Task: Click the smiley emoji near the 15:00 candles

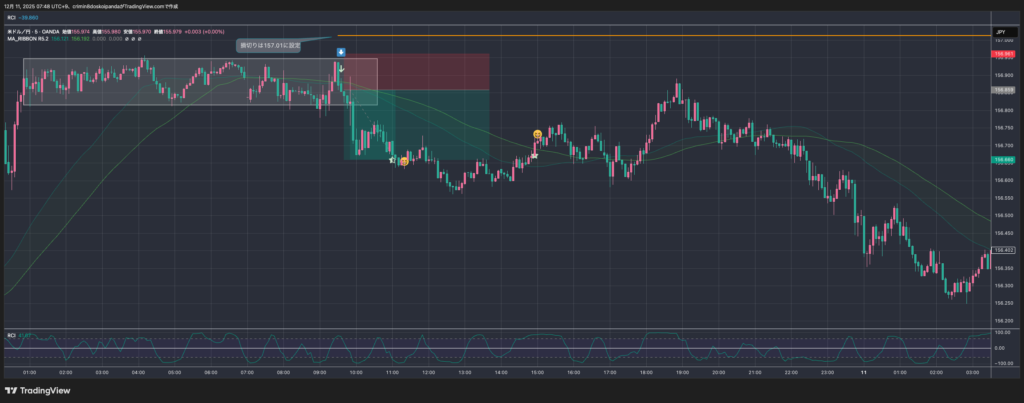Action: click(x=538, y=134)
